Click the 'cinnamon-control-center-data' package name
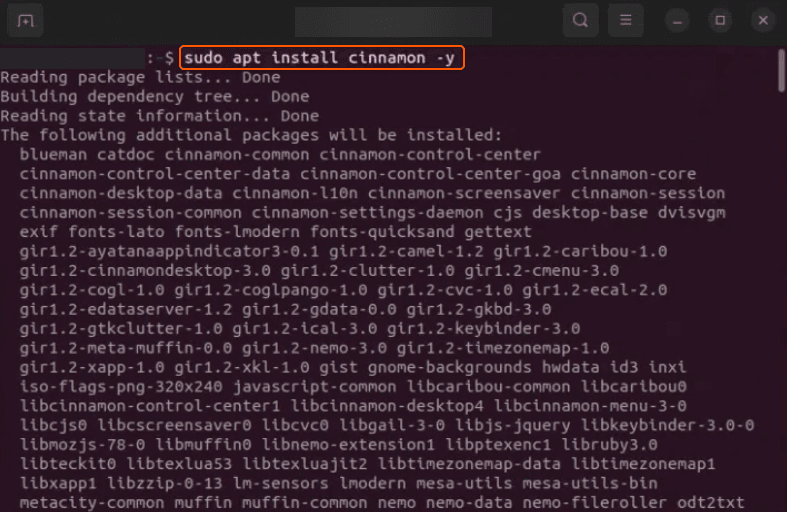Screen dimensions: 787x512 (155, 174)
